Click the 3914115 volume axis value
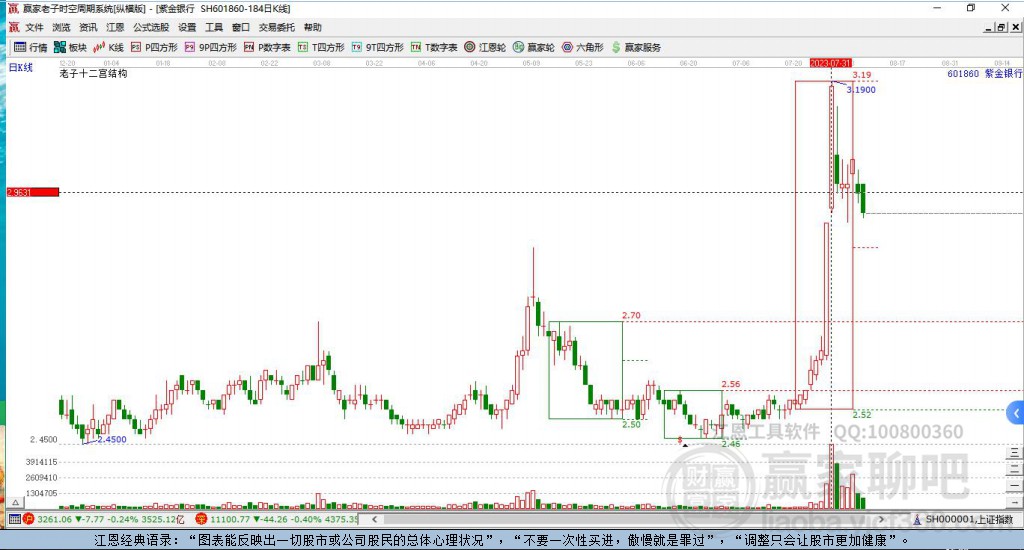 point(41,462)
